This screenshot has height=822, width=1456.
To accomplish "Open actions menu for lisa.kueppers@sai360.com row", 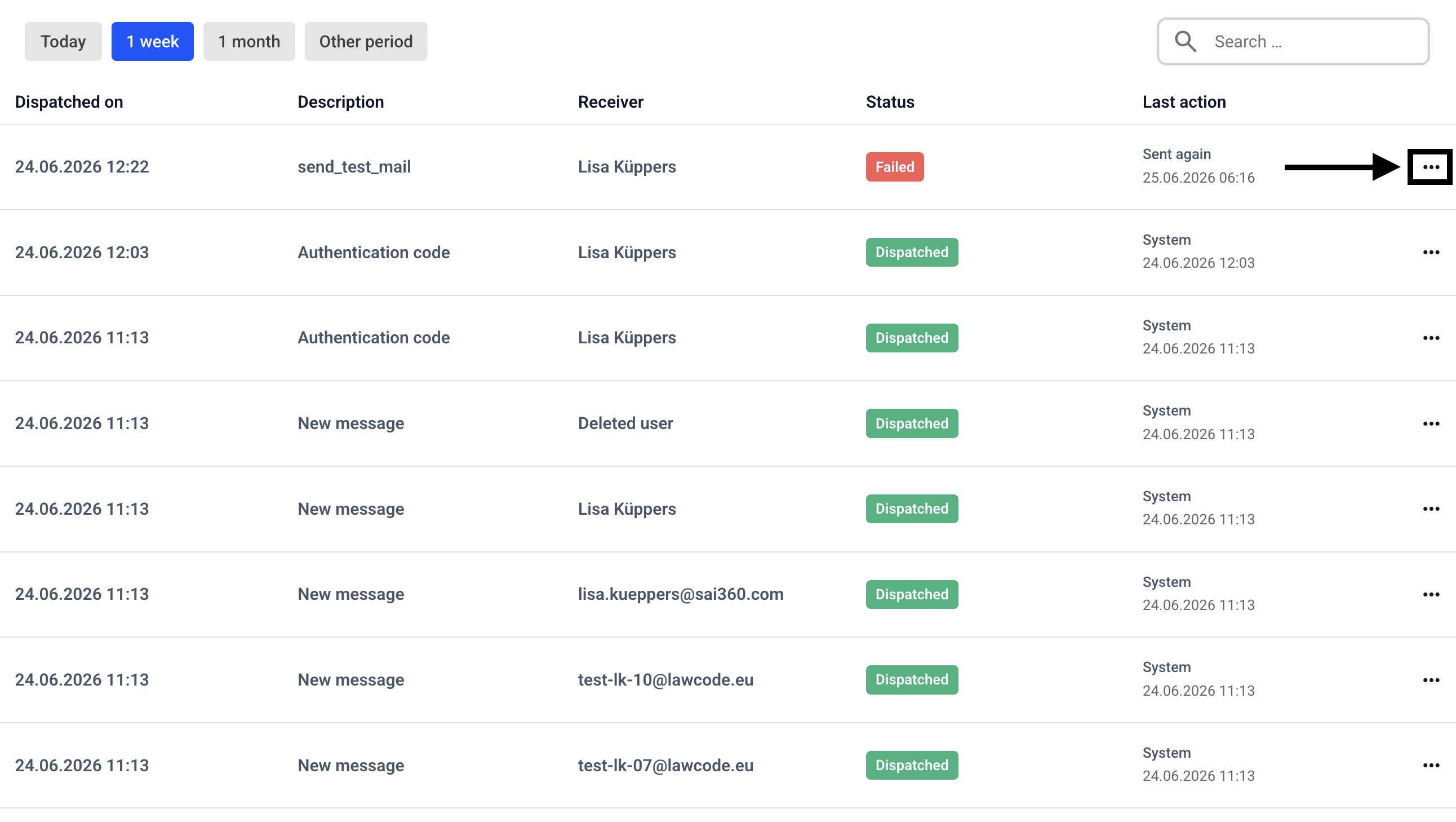I will click(1431, 595).
